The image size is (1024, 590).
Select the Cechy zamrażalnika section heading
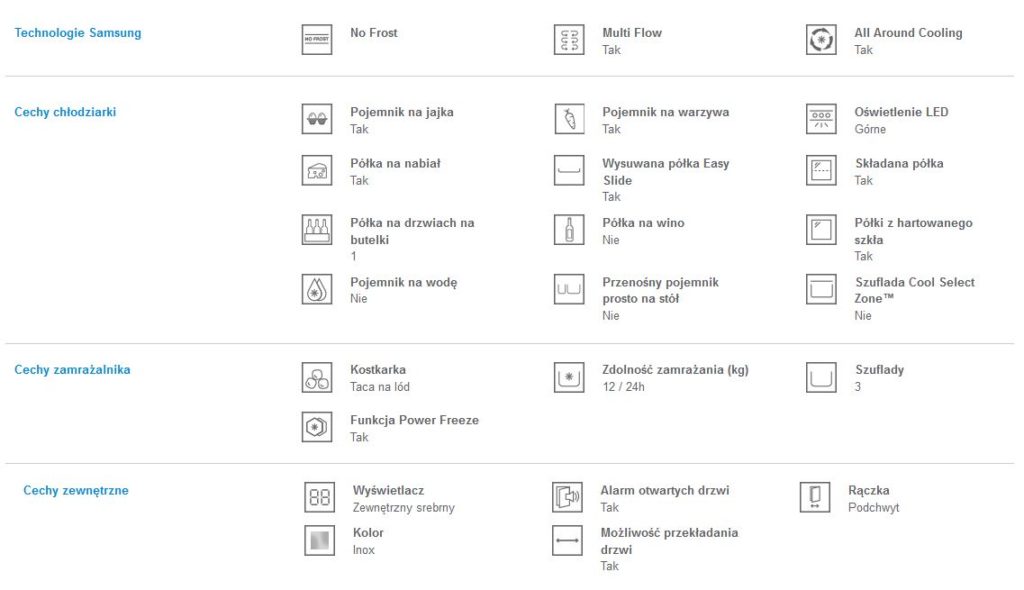pyautogui.click(x=72, y=370)
